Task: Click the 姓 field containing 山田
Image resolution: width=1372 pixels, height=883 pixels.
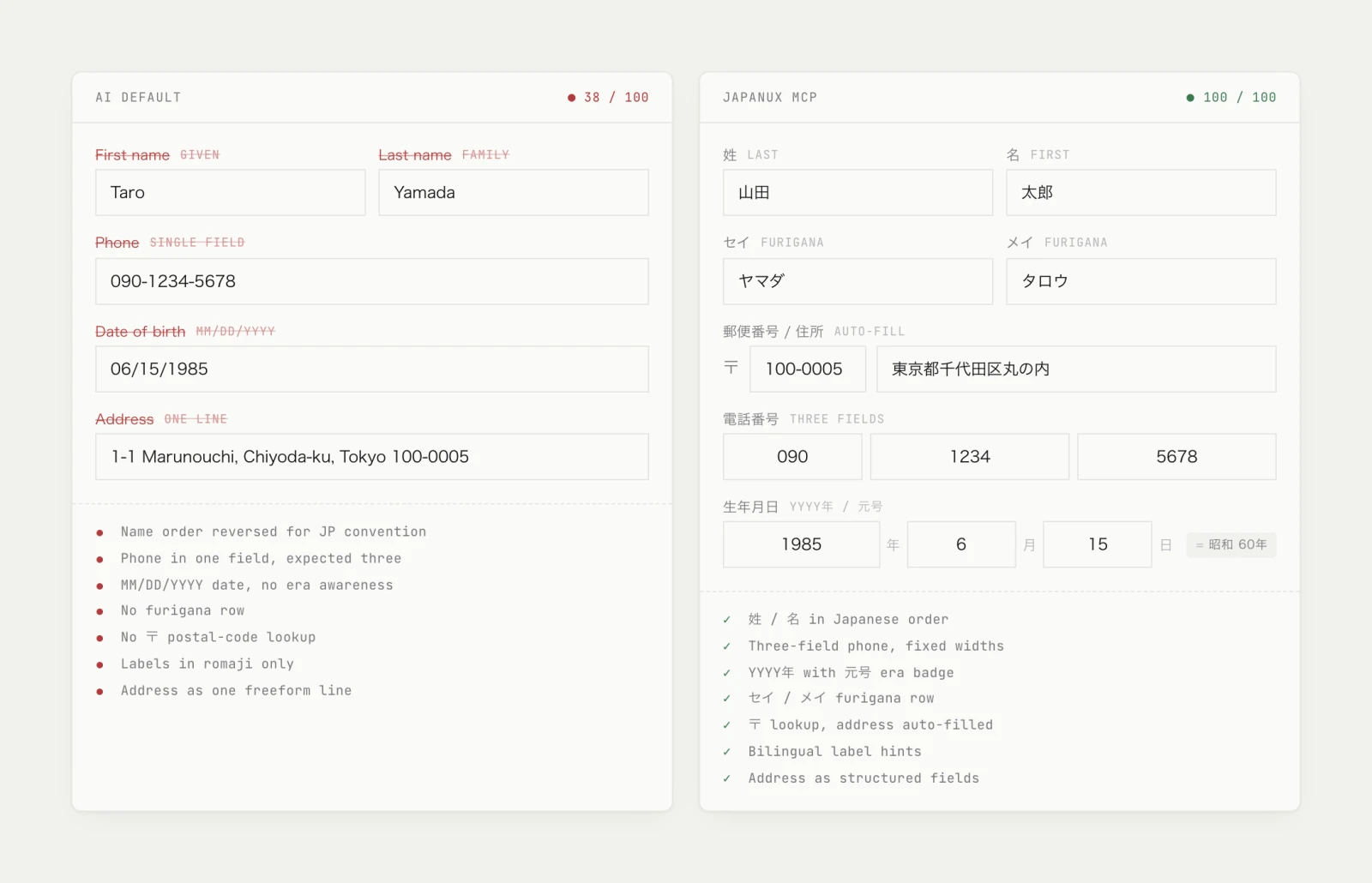Action: [x=857, y=192]
